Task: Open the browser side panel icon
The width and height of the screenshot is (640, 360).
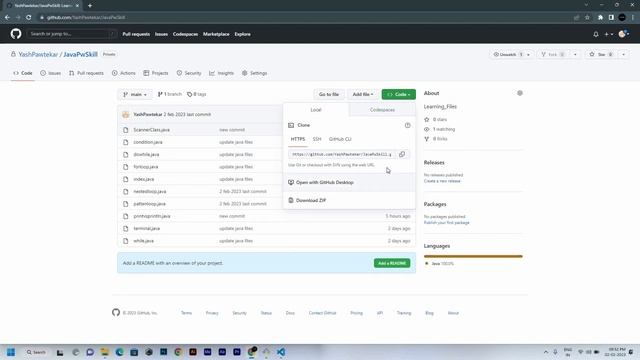Action: click(611, 18)
